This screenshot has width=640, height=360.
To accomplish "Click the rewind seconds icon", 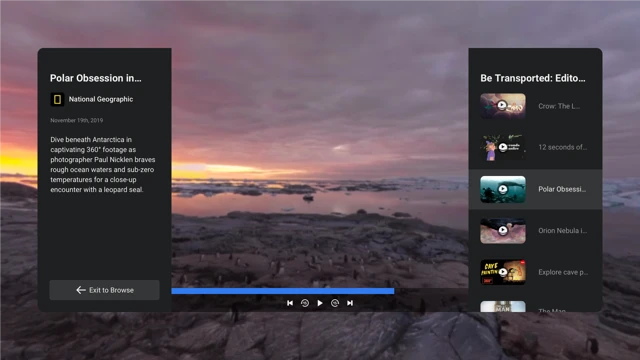I will [x=305, y=303].
